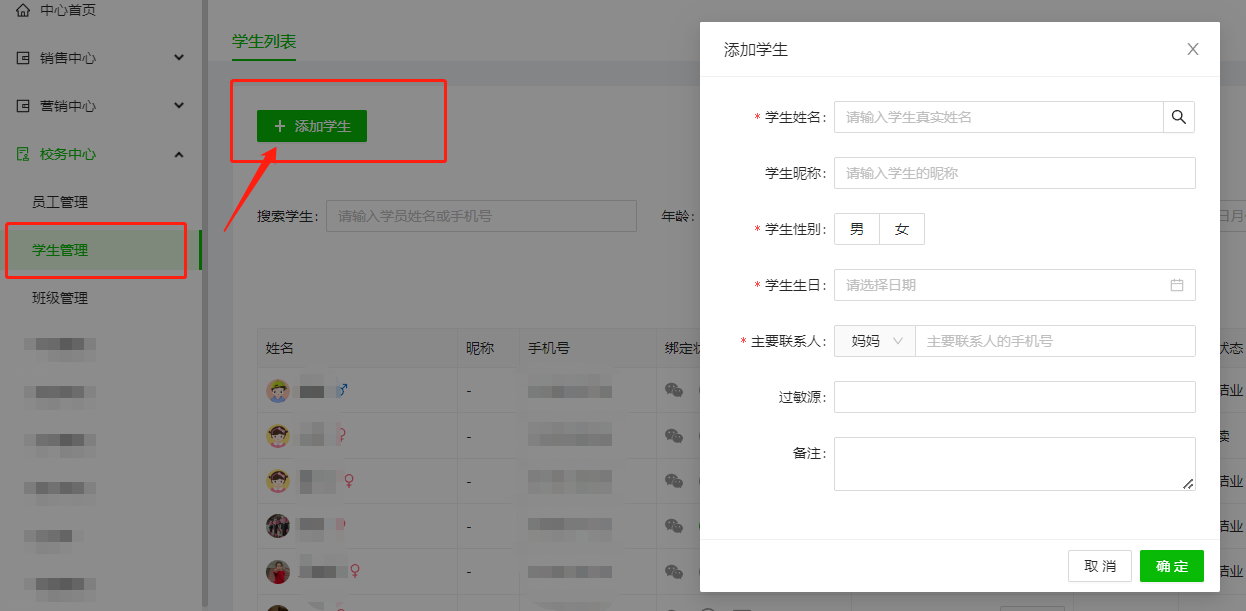Open 员工管理 in the sidebar

(60, 202)
